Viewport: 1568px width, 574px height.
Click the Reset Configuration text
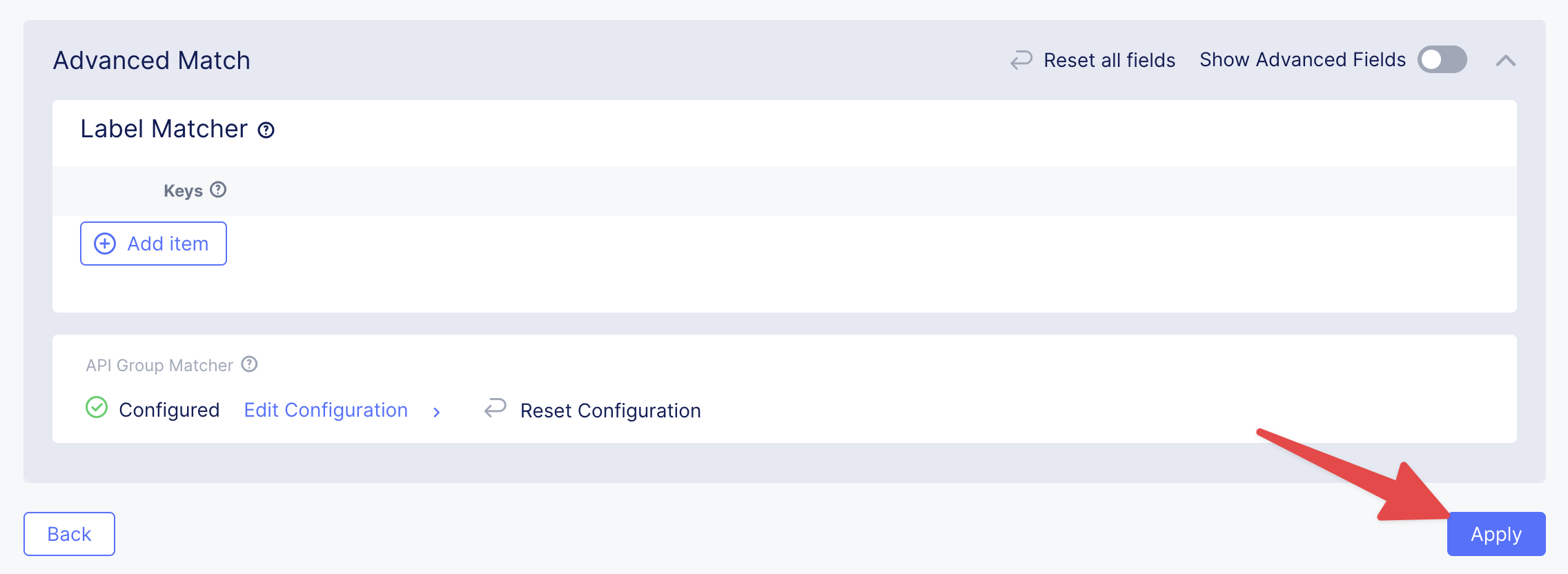pyautogui.click(x=610, y=410)
